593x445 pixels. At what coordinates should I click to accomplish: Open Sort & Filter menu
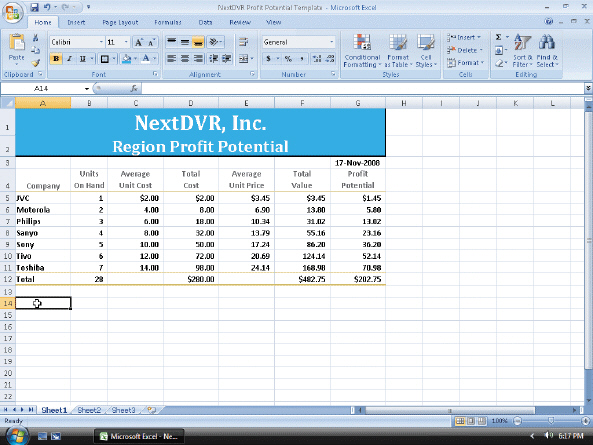tap(523, 51)
